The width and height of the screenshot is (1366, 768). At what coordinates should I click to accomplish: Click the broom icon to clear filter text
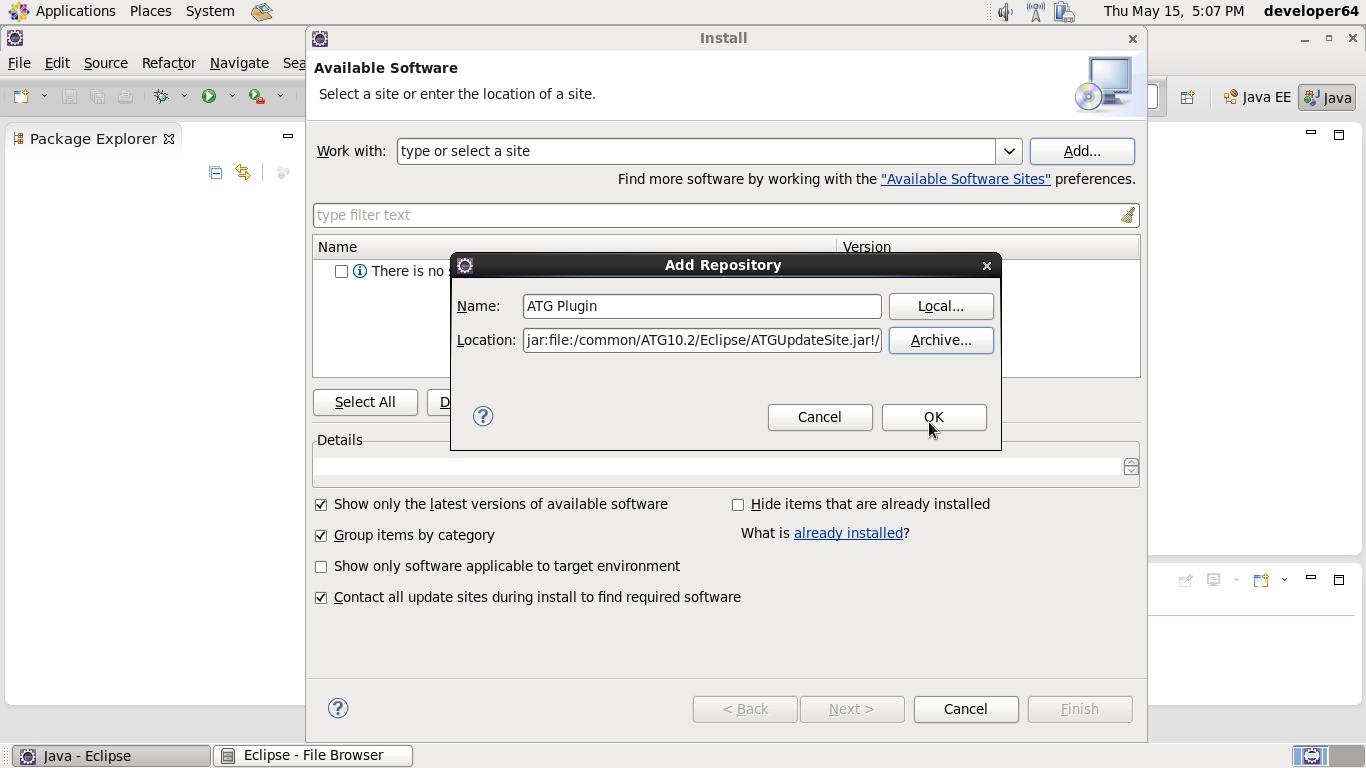point(1127,215)
